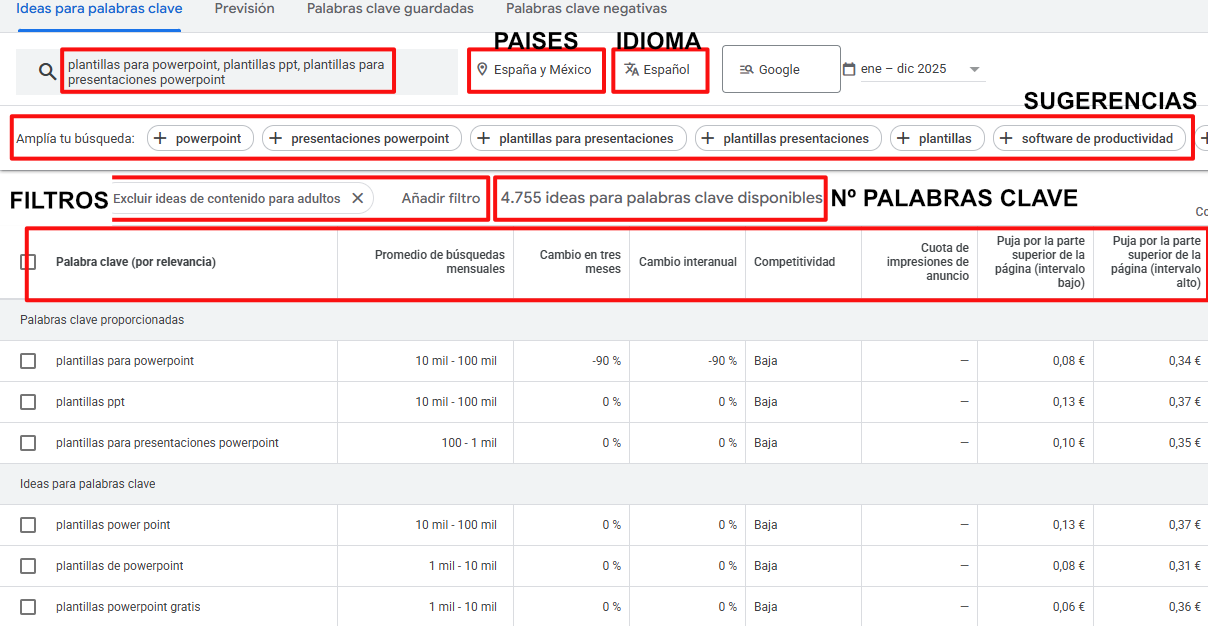Click the Google search network icon
This screenshot has width=1208, height=626.
point(746,70)
